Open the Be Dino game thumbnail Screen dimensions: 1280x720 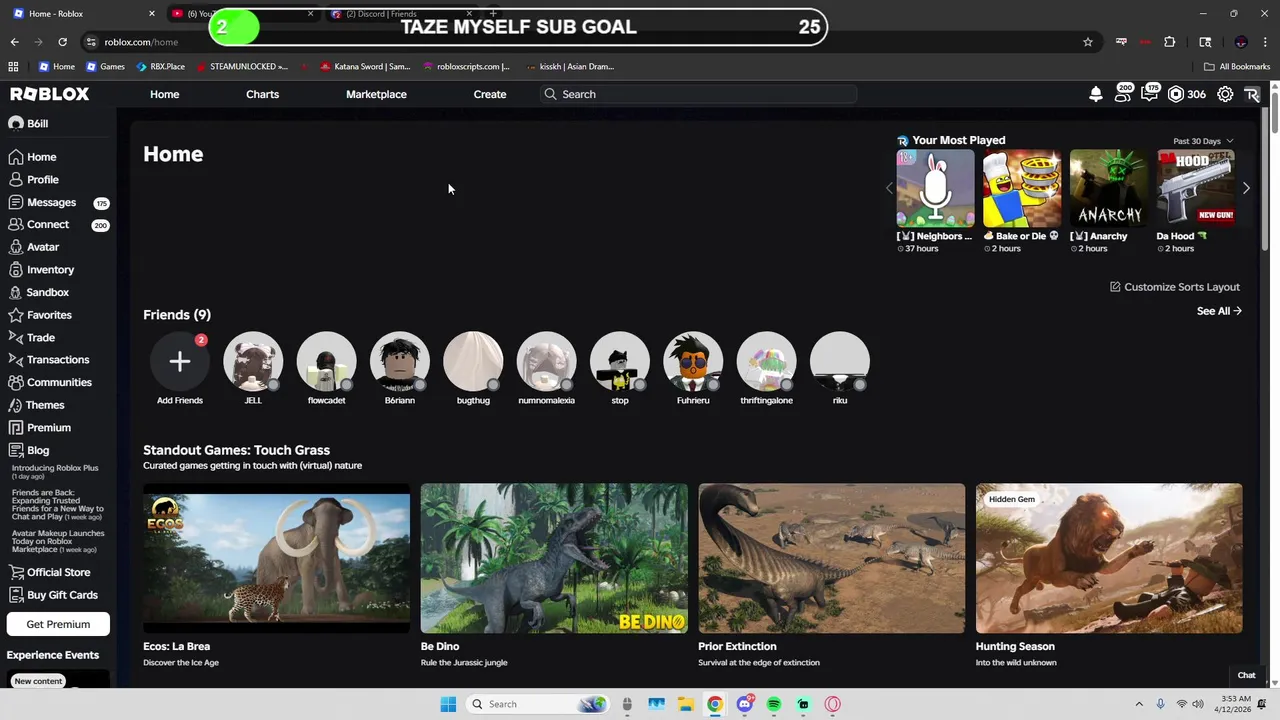[554, 558]
